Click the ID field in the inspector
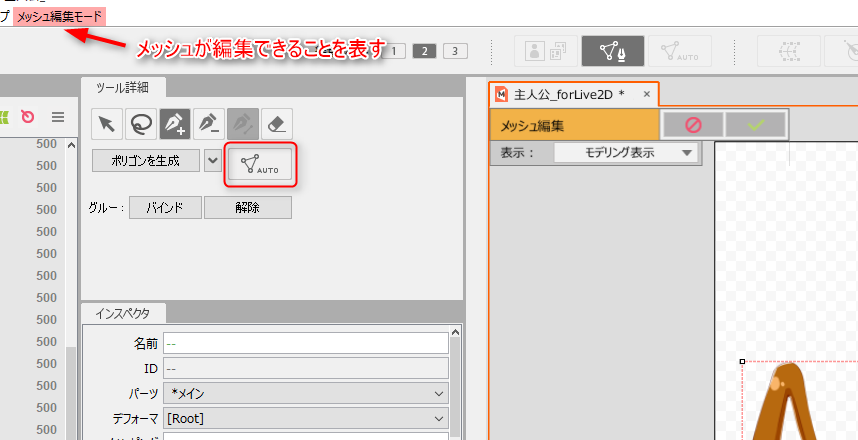The height and width of the screenshot is (440, 858). coord(305,368)
